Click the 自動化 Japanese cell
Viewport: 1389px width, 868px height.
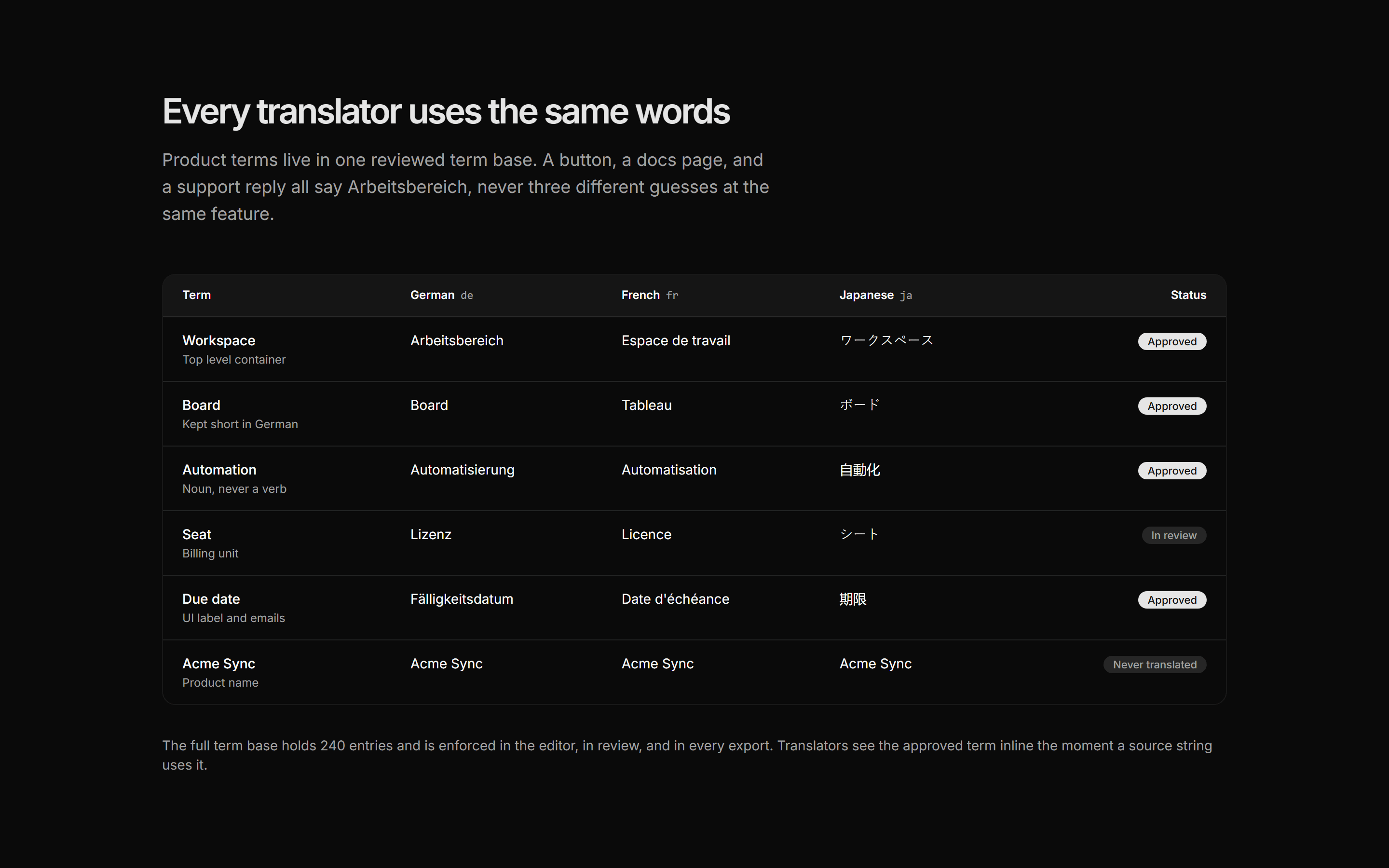[859, 470]
